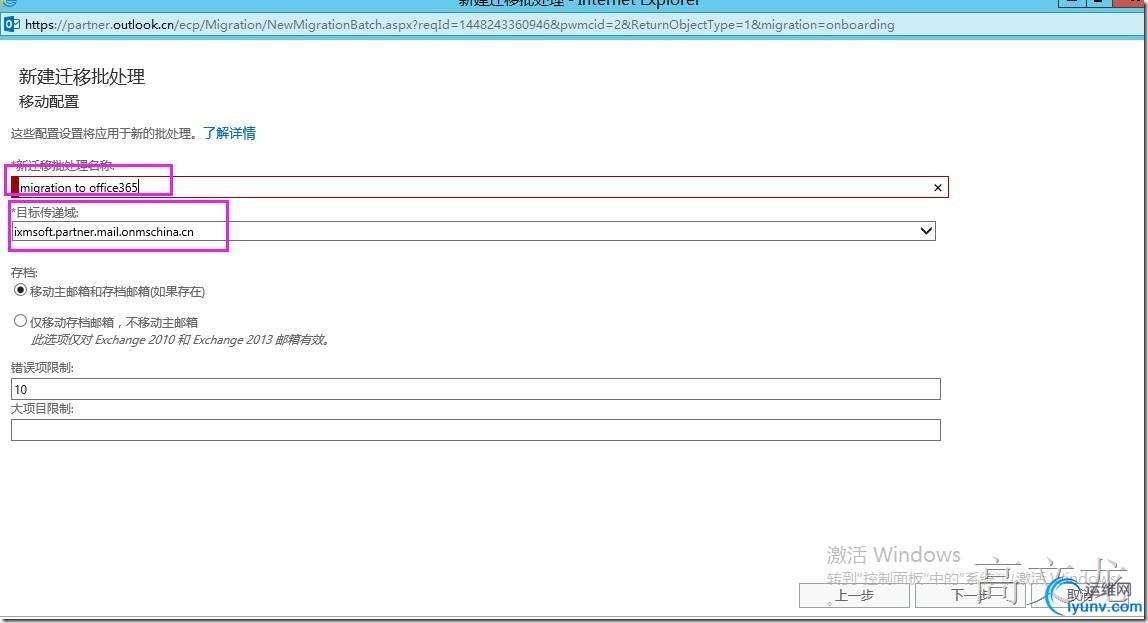Focus the 'migration to office365' name field

[480, 187]
